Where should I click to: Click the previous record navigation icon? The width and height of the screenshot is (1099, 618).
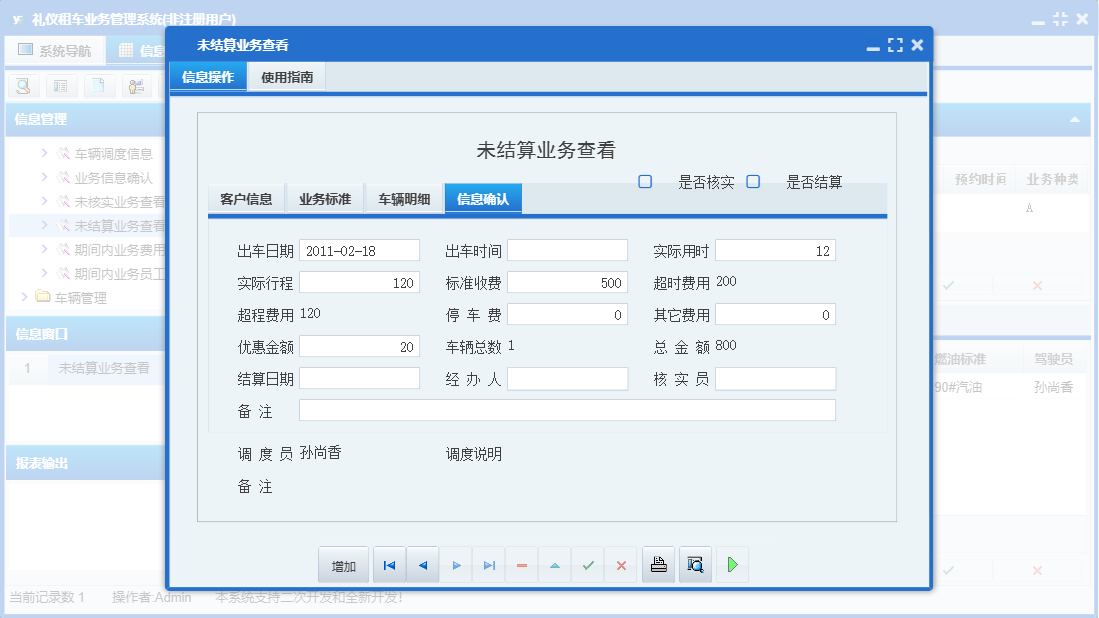pyautogui.click(x=422, y=564)
